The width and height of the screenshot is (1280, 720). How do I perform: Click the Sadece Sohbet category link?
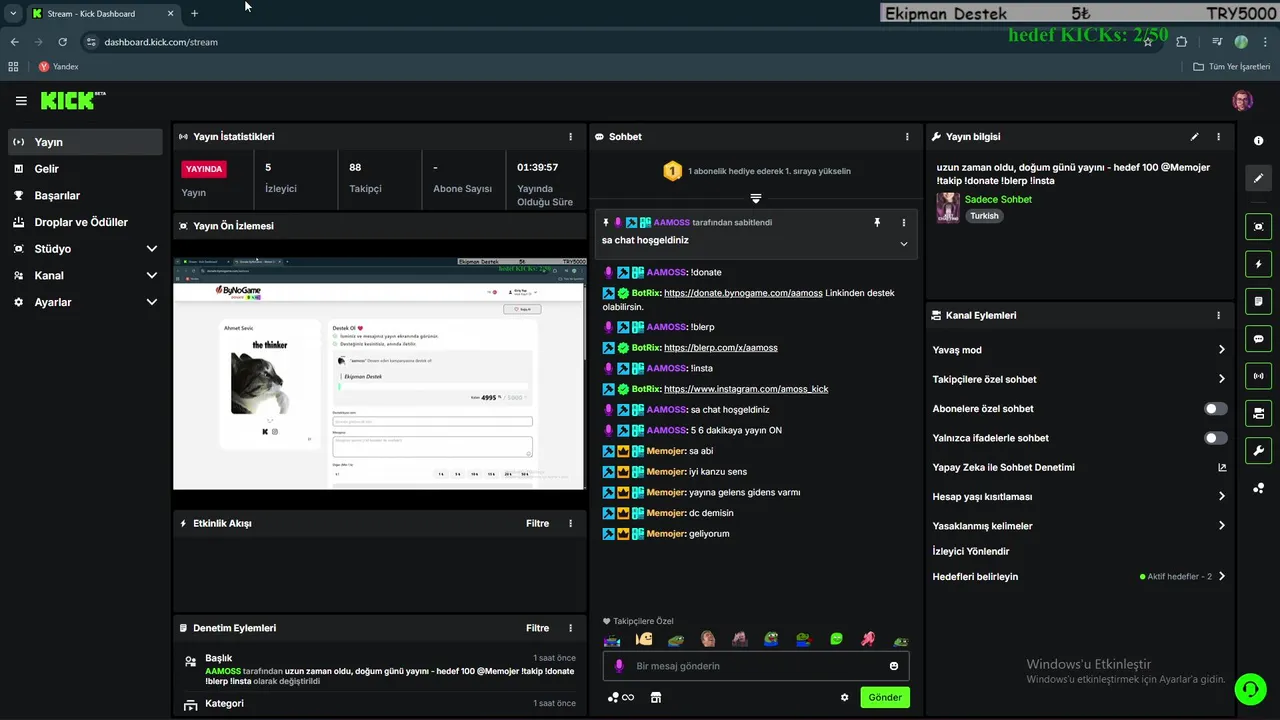(998, 199)
